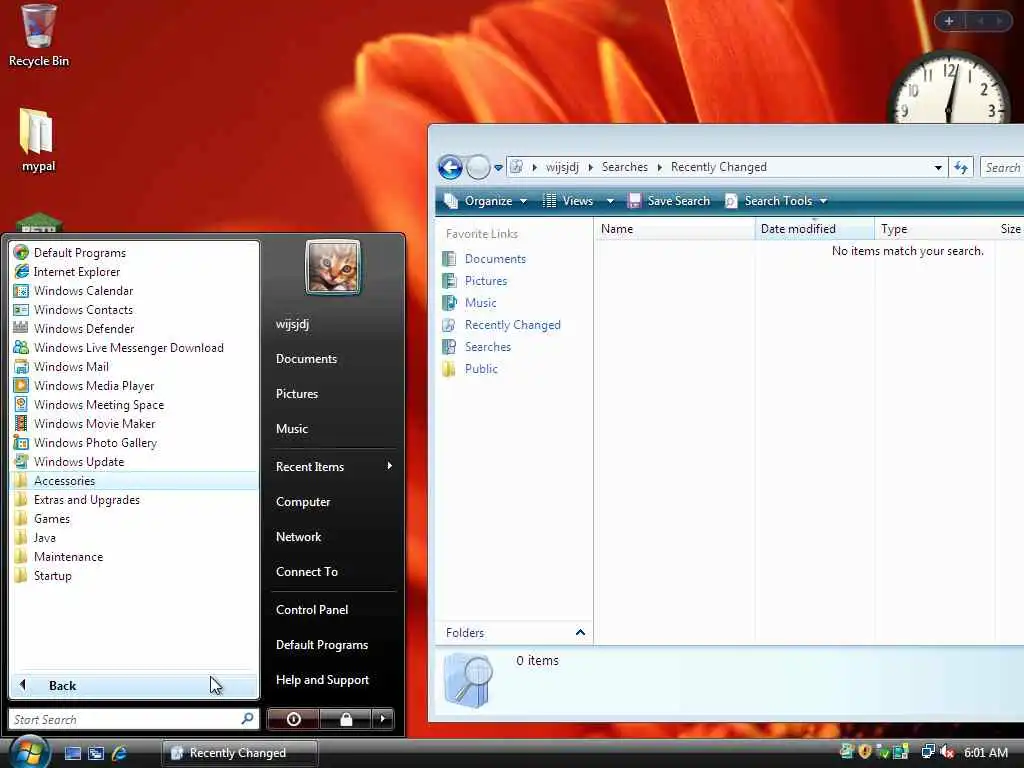Image resolution: width=1024 pixels, height=768 pixels.
Task: Click the volume icon in the system tray
Action: pyautogui.click(x=947, y=752)
